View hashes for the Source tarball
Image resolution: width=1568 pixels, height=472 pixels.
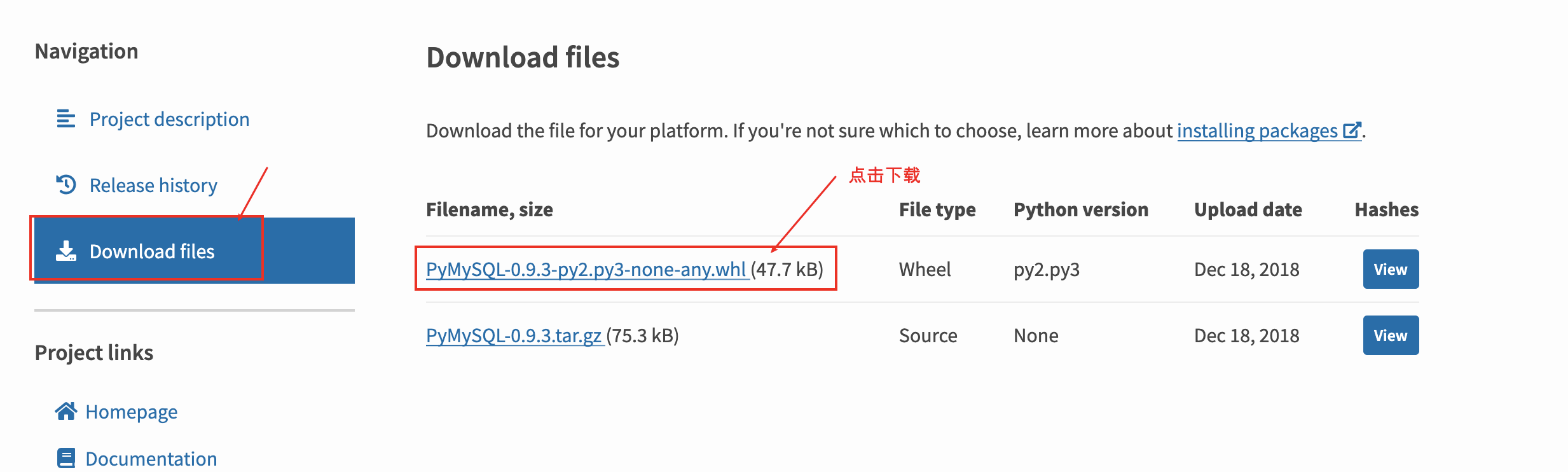1391,335
